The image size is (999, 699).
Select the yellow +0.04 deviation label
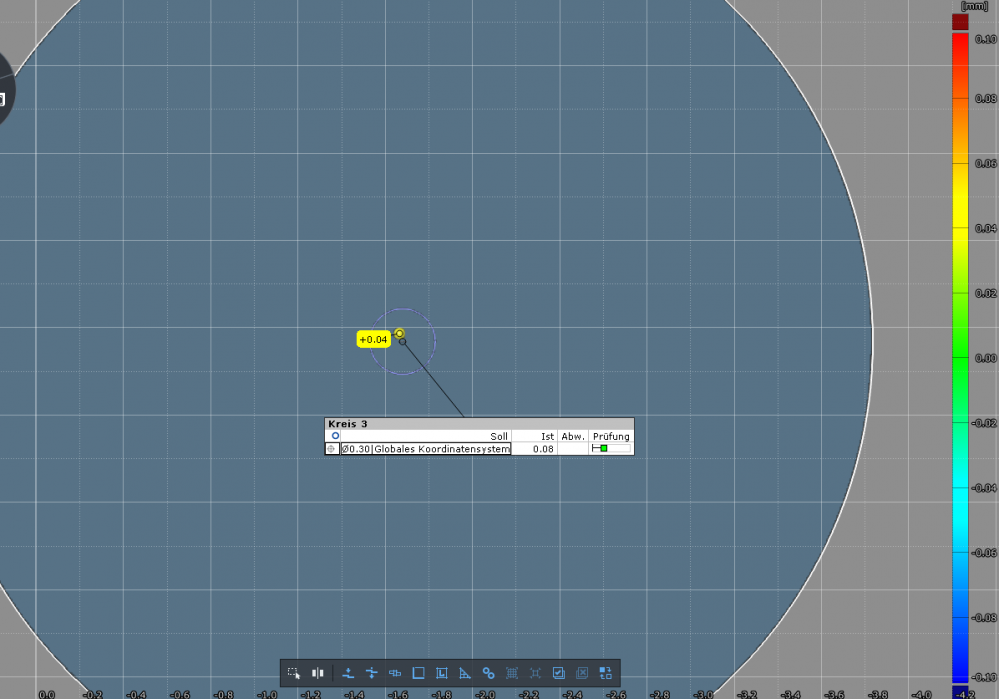[373, 340]
